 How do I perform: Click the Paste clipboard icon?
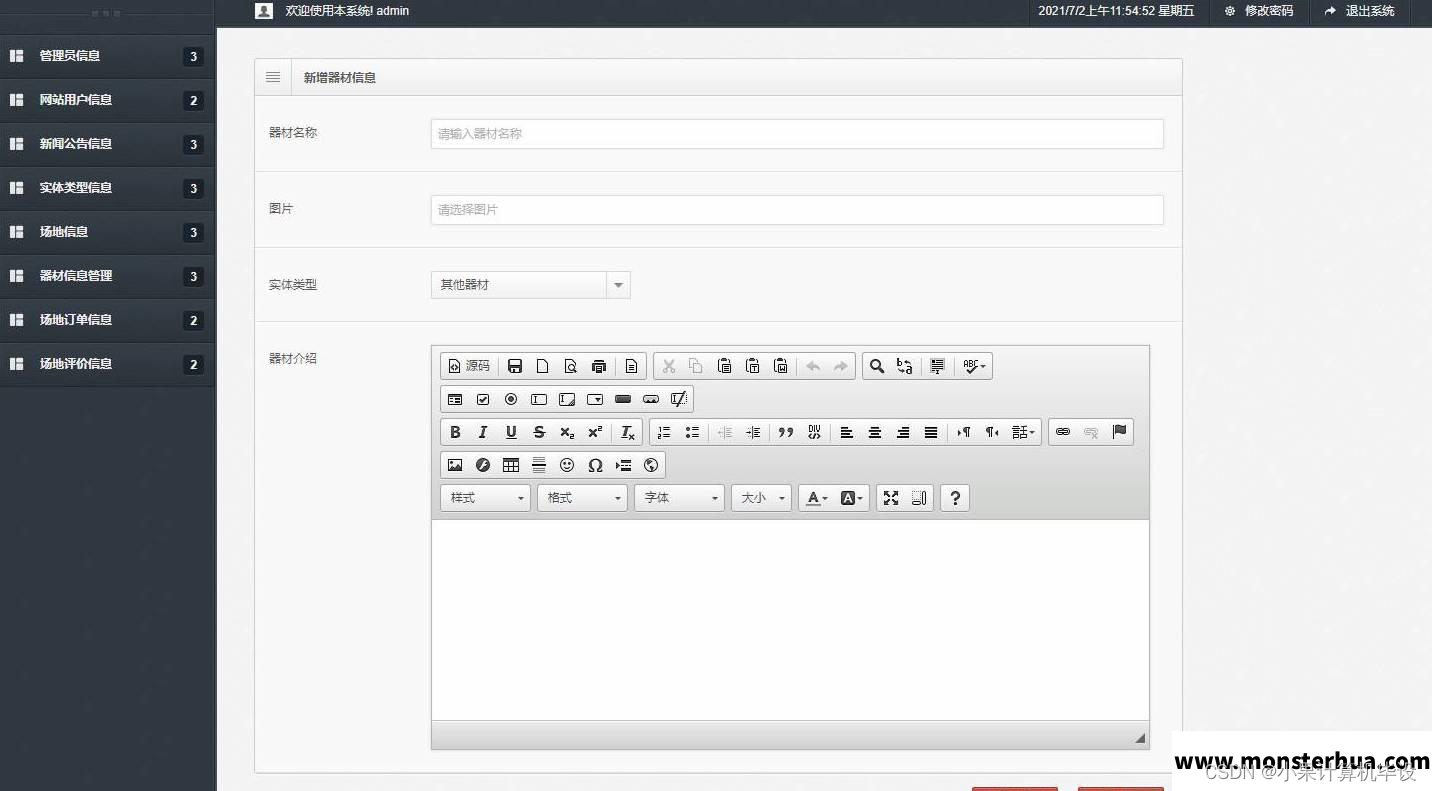click(725, 366)
